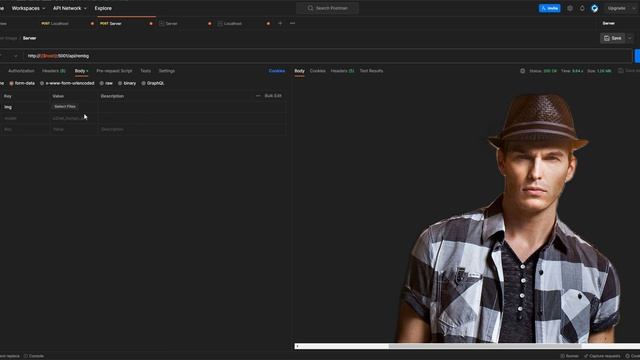Image resolution: width=640 pixels, height=360 pixels.
Task: Expand the arrow next to Upgrade
Action: coord(634,8)
